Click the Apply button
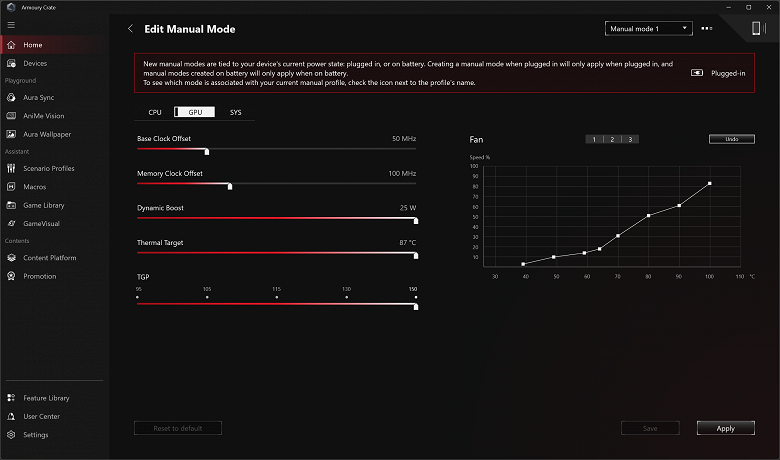This screenshot has width=780, height=460. tap(725, 428)
